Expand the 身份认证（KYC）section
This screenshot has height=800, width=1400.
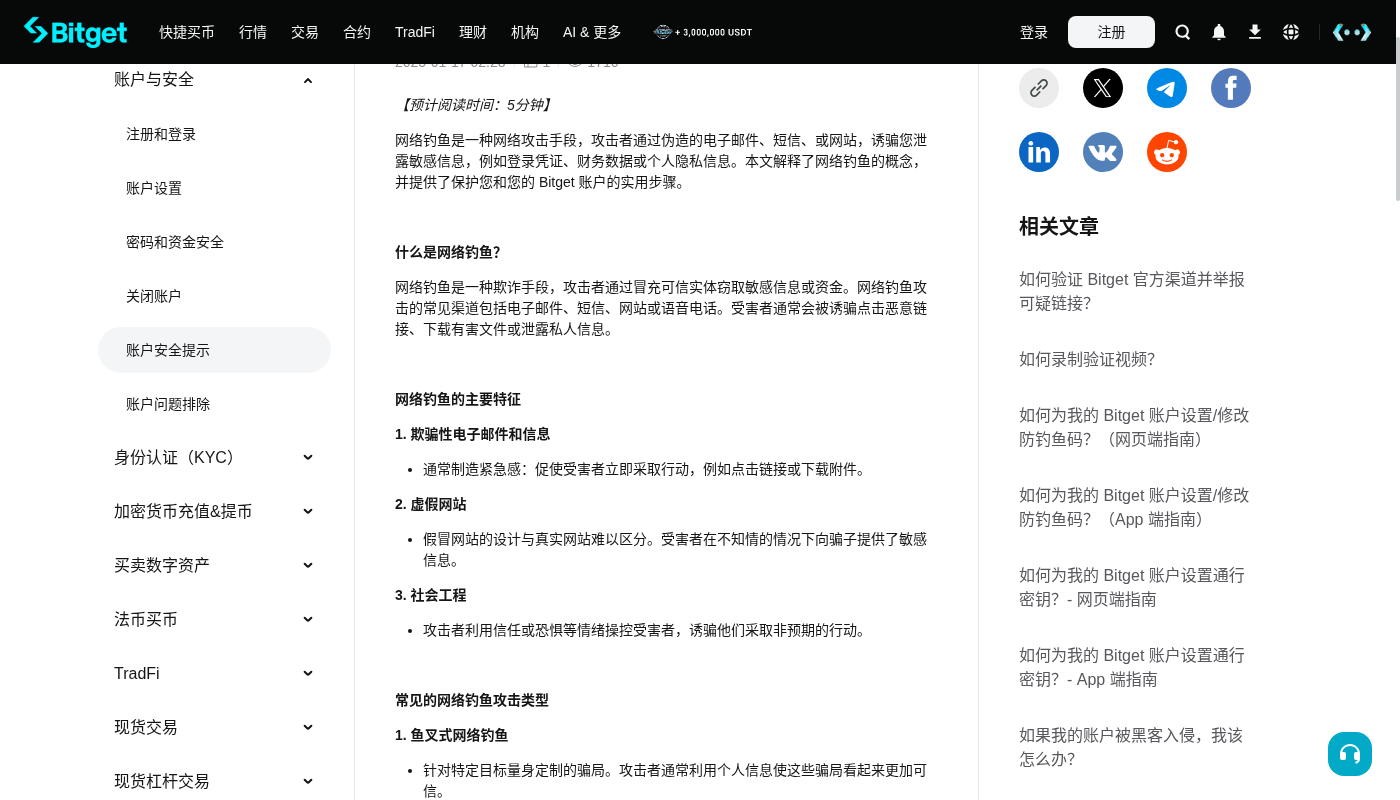214,458
